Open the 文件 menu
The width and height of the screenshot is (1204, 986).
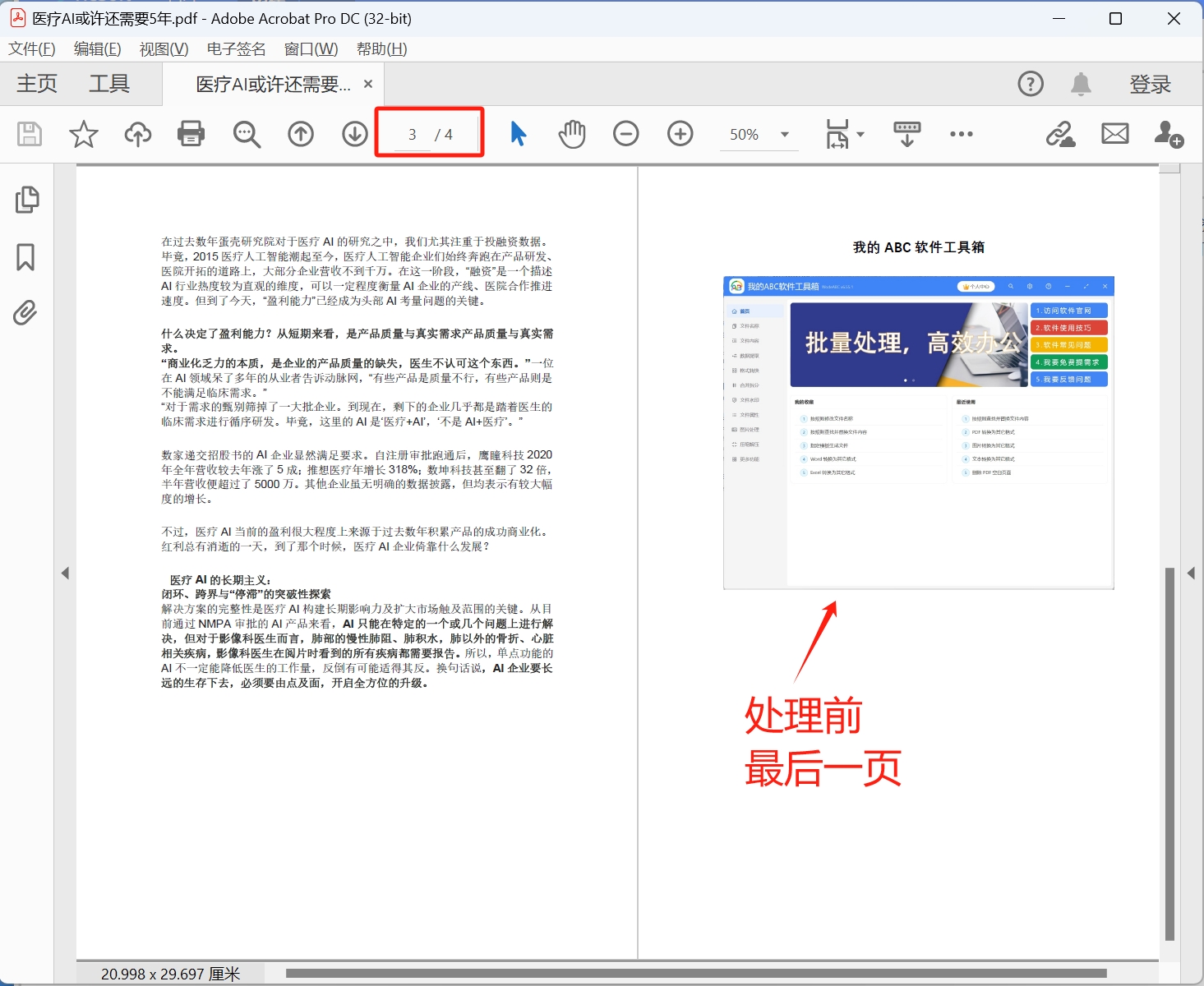(31, 49)
